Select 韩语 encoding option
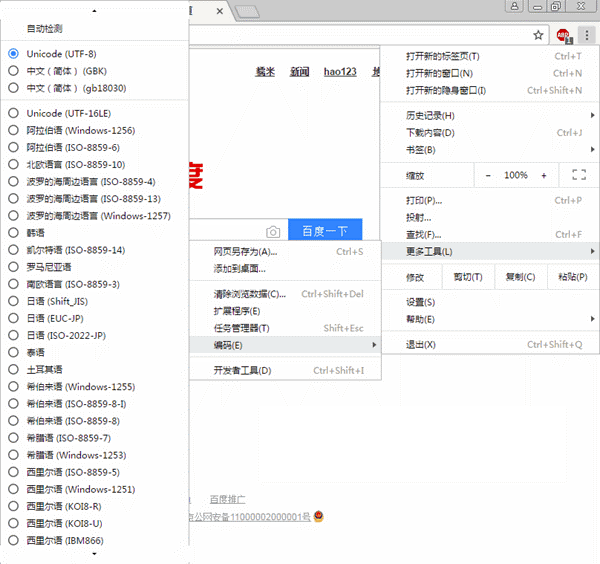Image resolution: width=600 pixels, height=564 pixels. pos(95,233)
